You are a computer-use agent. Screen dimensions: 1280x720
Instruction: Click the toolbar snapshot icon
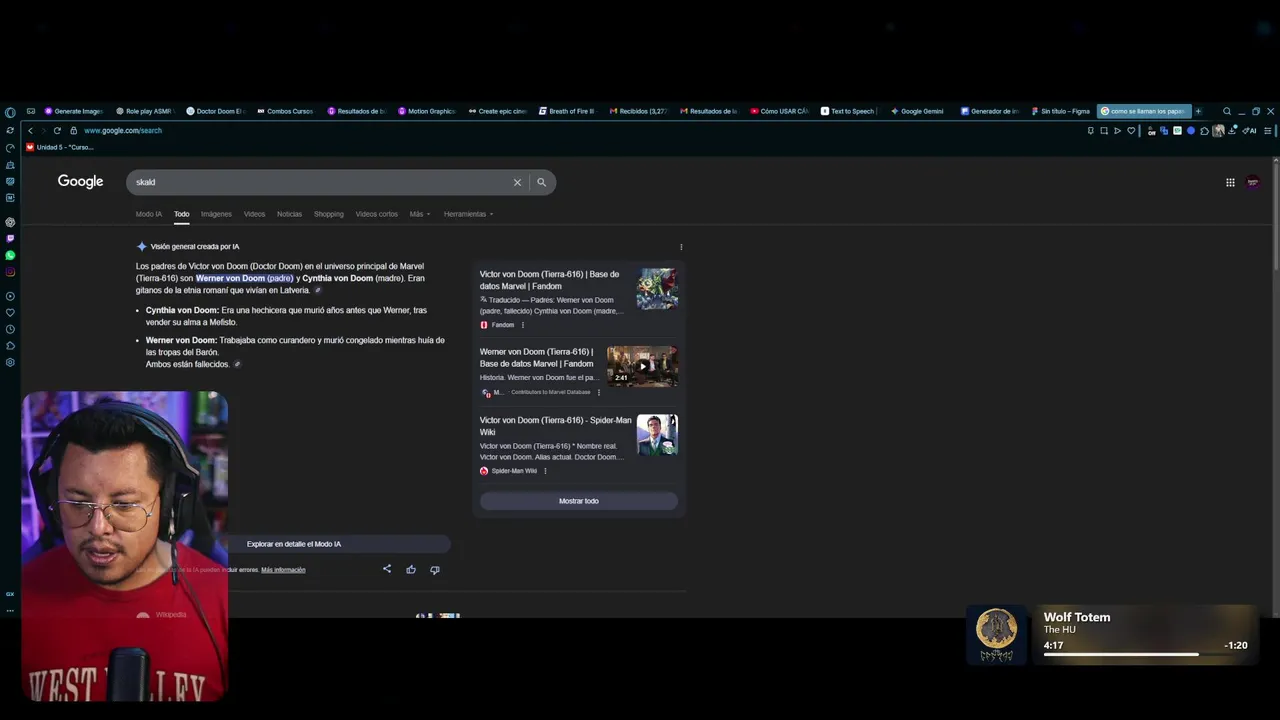pyautogui.click(x=1104, y=131)
